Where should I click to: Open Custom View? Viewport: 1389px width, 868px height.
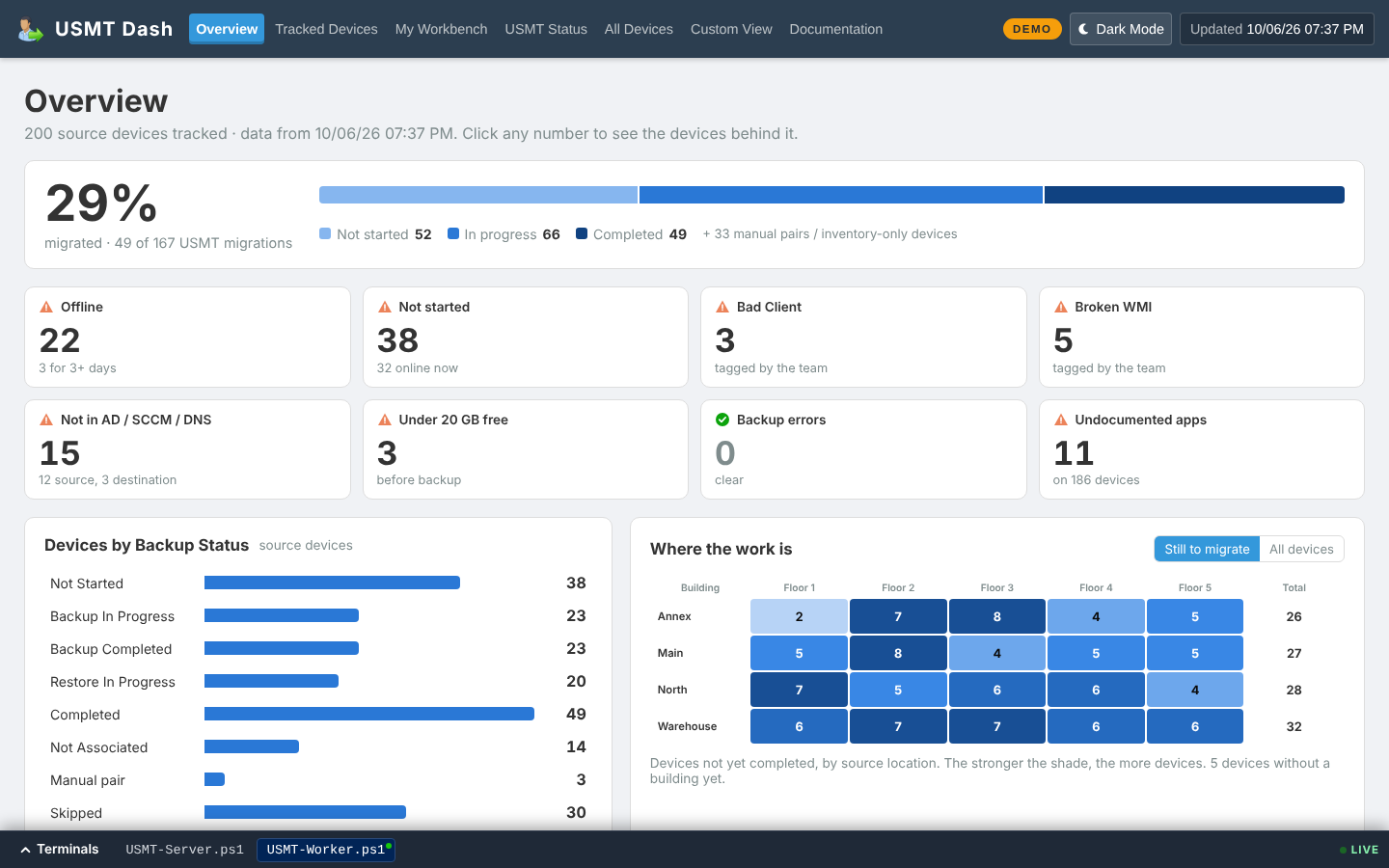point(731,29)
